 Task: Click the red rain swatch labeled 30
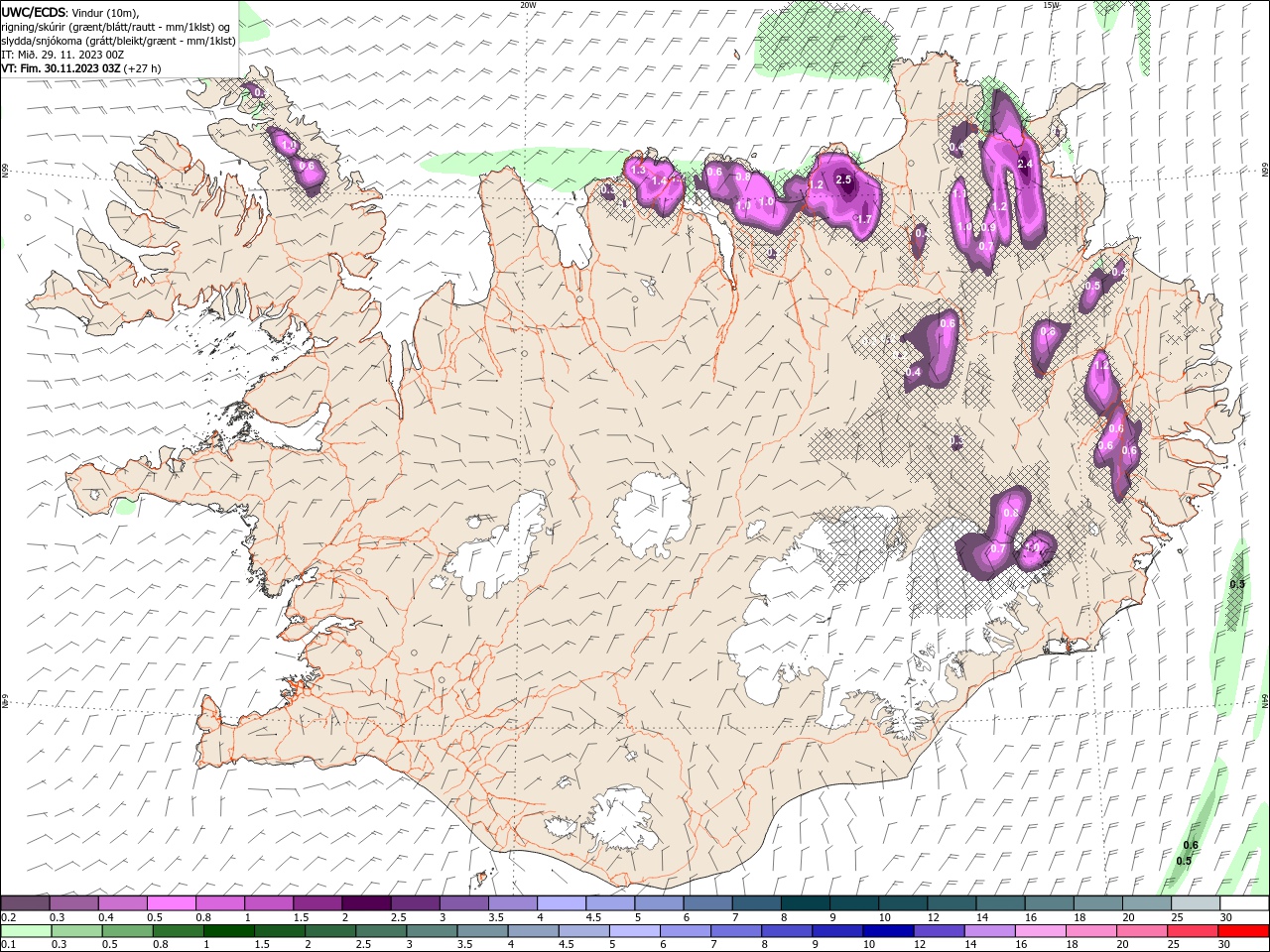(1243, 931)
